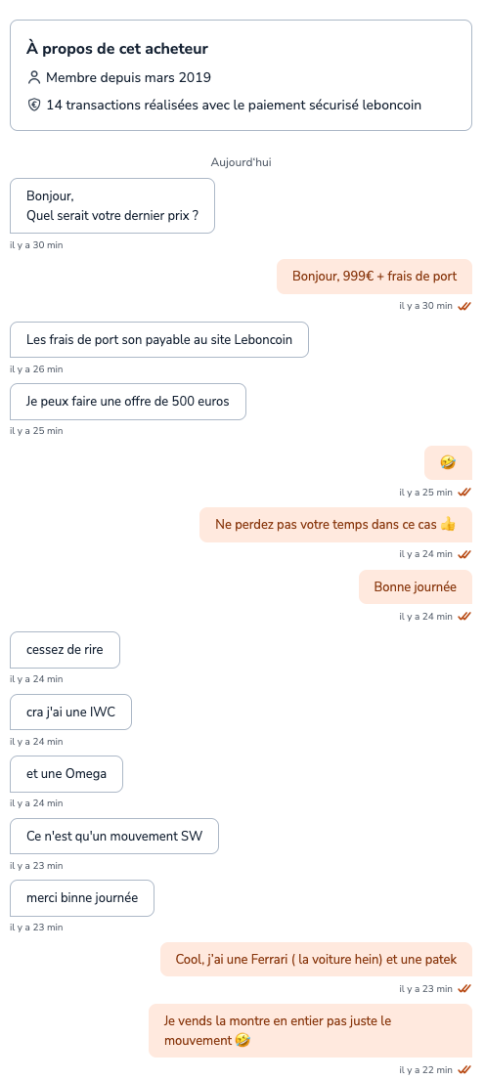Open the 'À propos de cet acheteur' card
Viewport: 485px width, 1080px height.
(240, 75)
